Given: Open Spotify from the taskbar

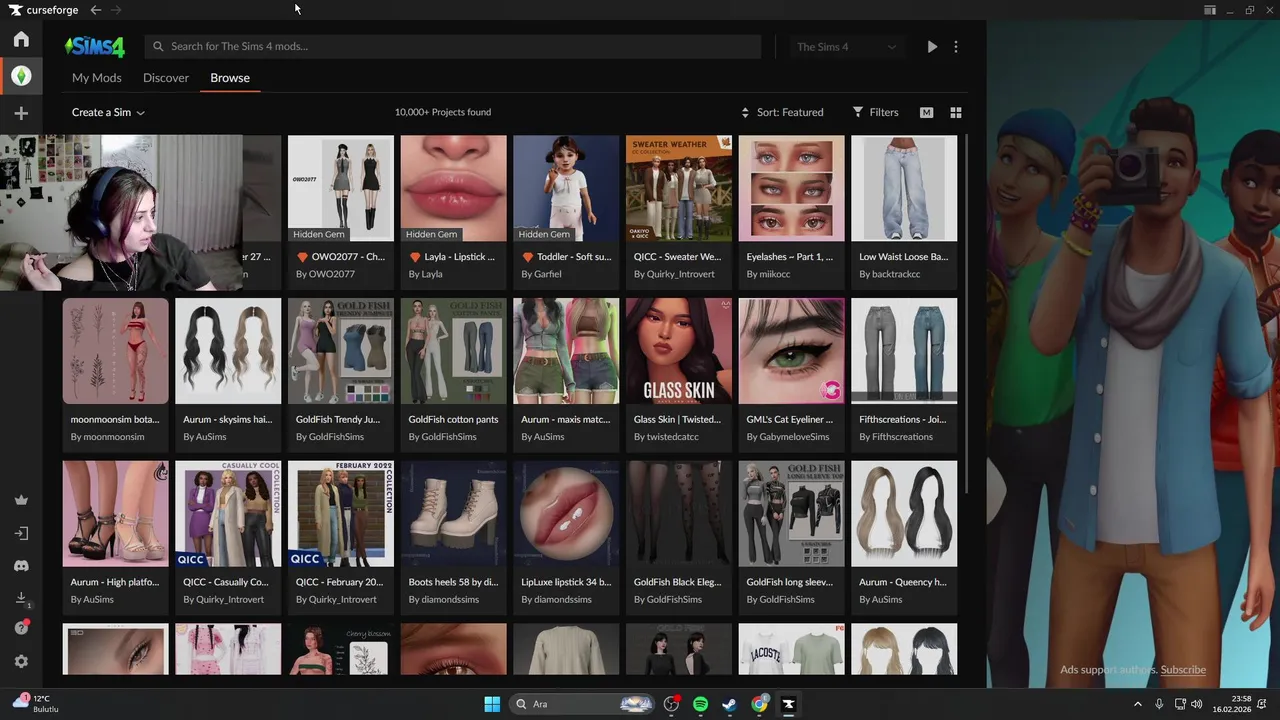Looking at the screenshot, I should click(x=700, y=704).
